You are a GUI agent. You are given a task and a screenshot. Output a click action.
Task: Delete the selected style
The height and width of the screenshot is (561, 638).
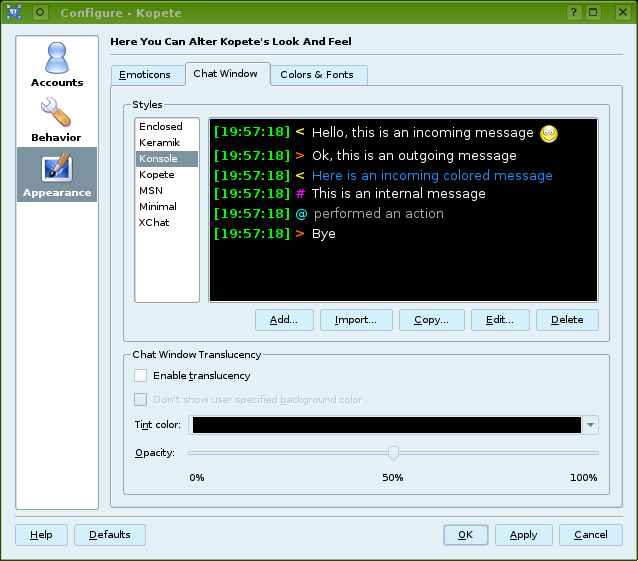coord(567,320)
